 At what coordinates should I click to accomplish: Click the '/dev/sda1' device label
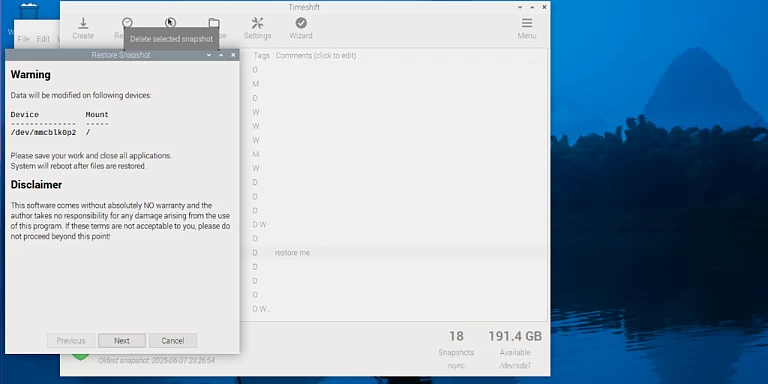[x=515, y=366]
